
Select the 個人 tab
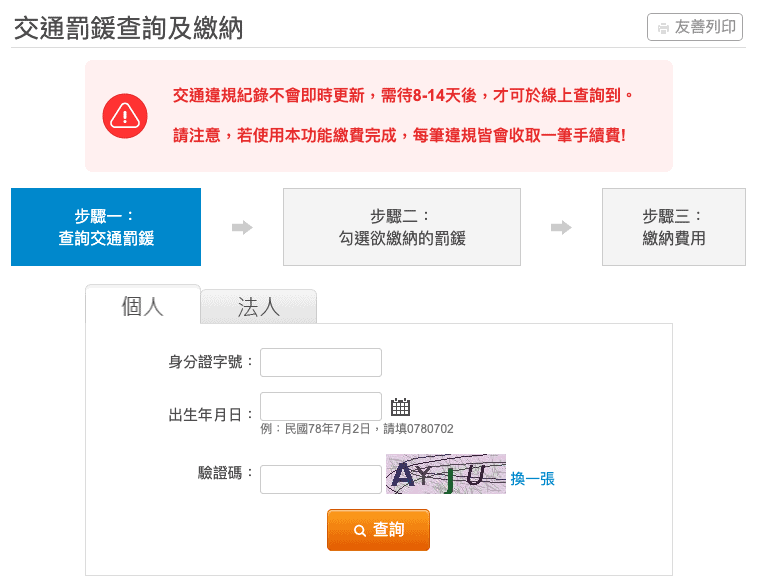click(142, 305)
